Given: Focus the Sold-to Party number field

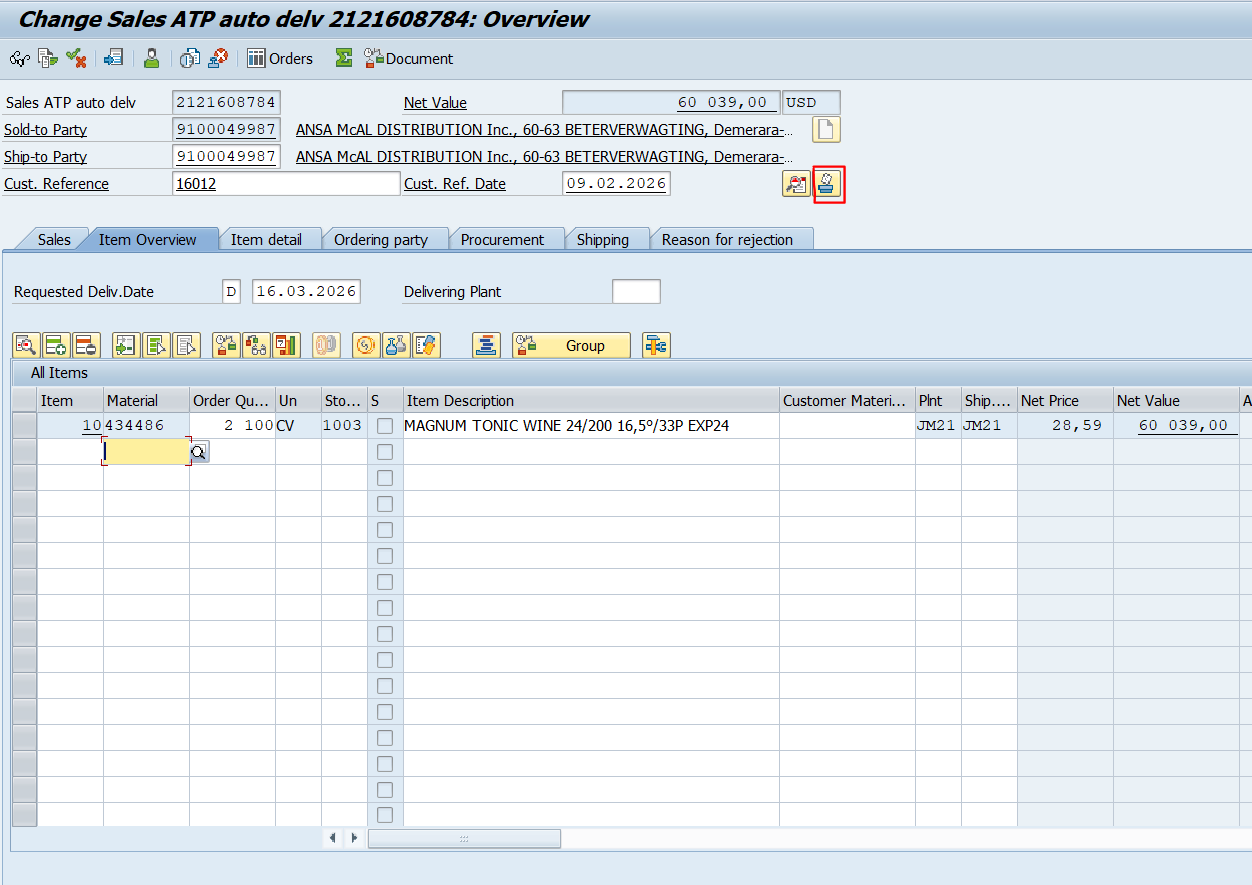Looking at the screenshot, I should (x=226, y=130).
